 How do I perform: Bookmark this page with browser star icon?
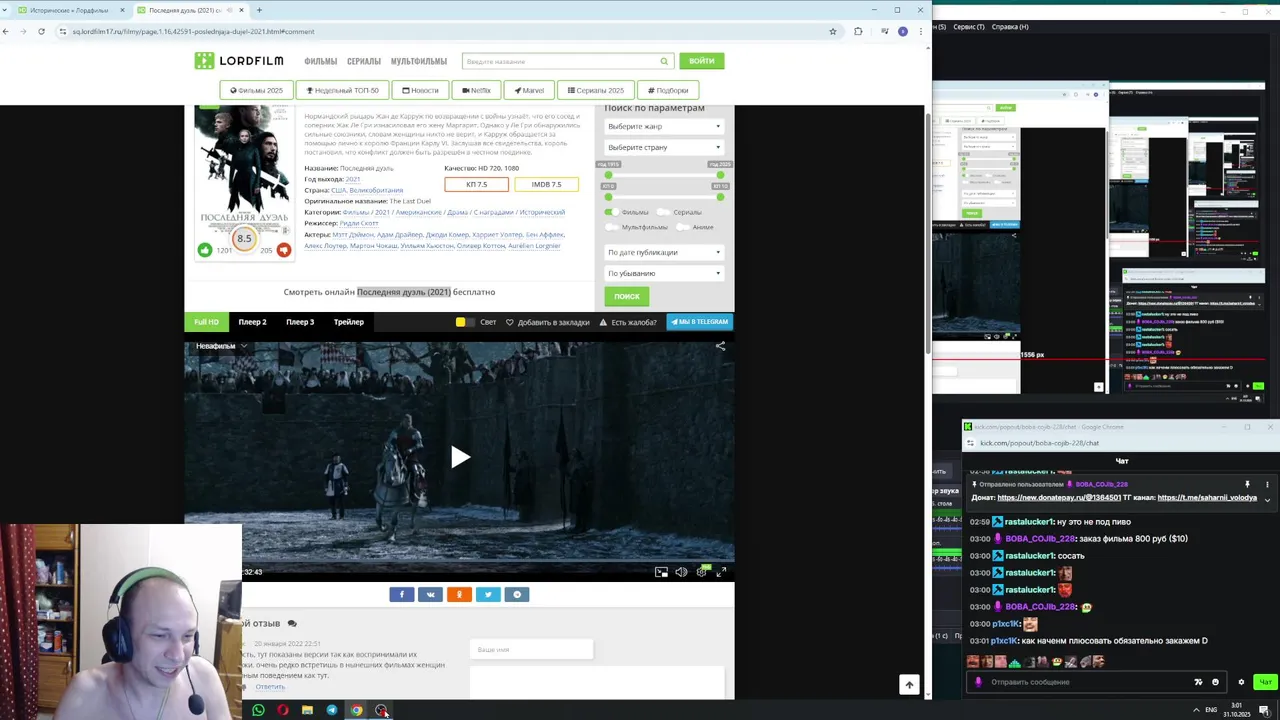point(832,31)
